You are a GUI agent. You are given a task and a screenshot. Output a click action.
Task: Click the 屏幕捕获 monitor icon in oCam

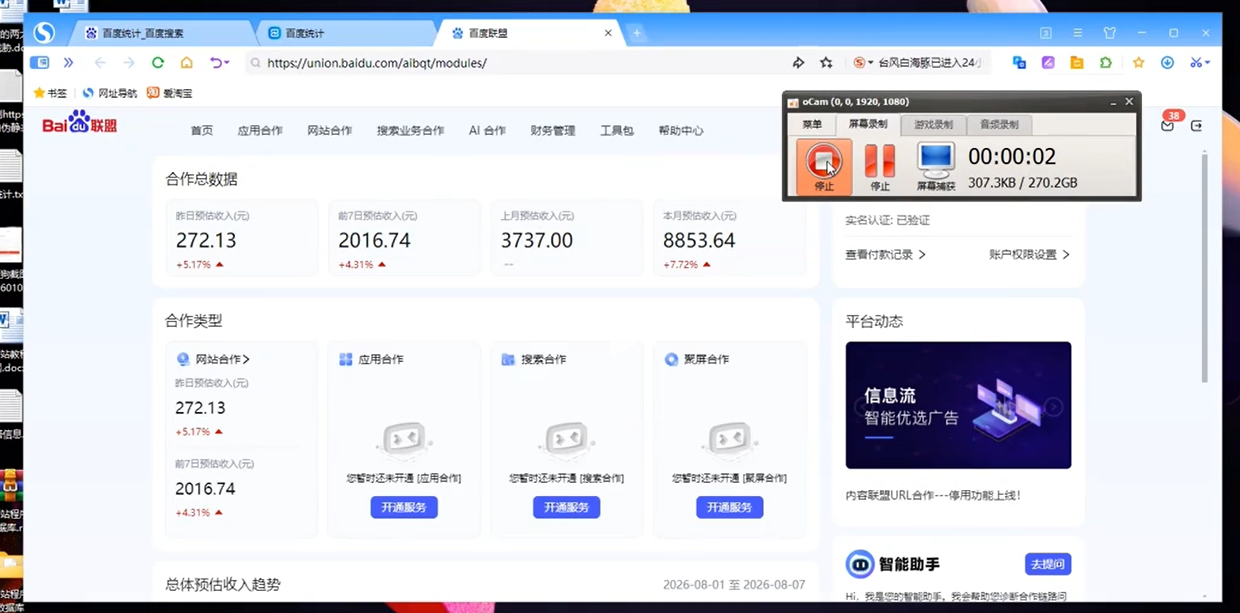(x=936, y=166)
